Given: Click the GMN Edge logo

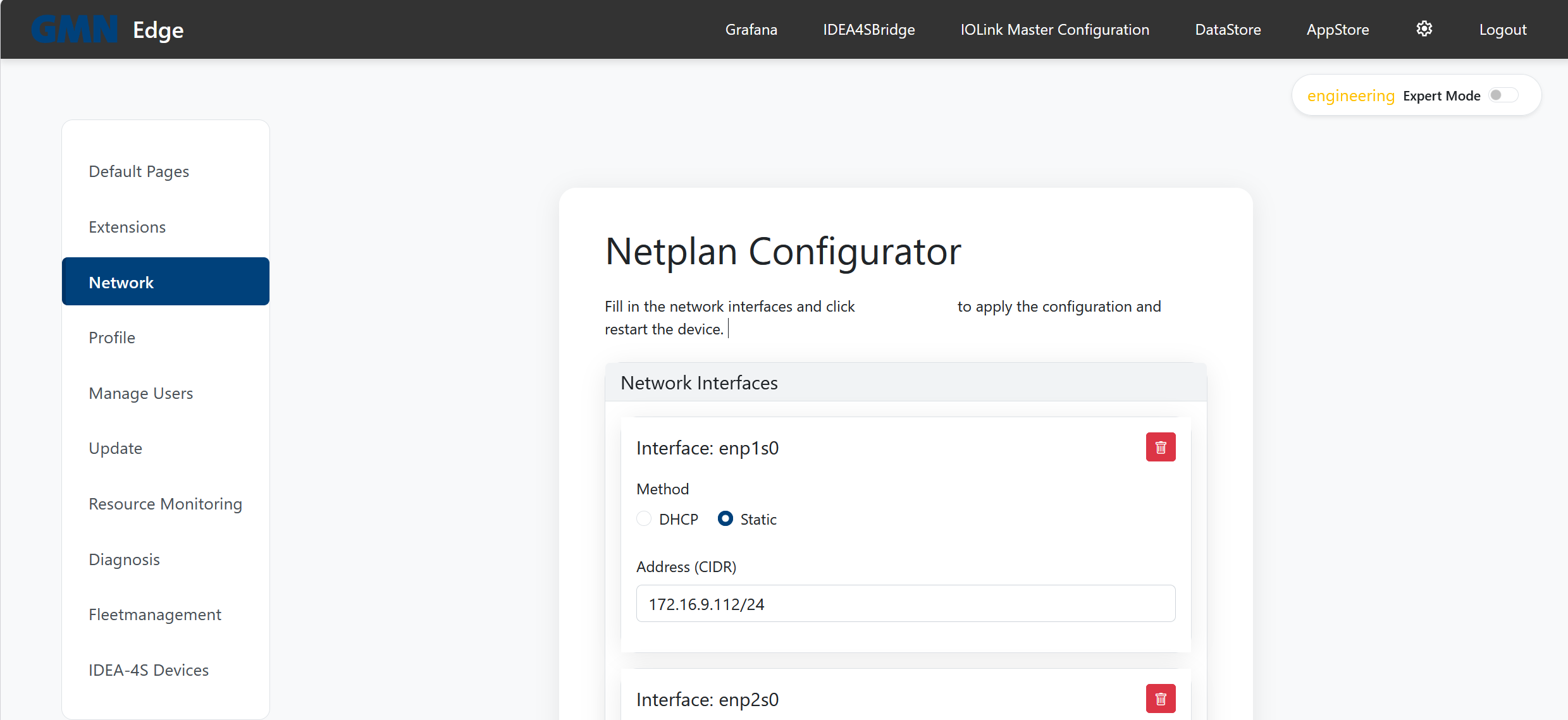Looking at the screenshot, I should coord(106,28).
